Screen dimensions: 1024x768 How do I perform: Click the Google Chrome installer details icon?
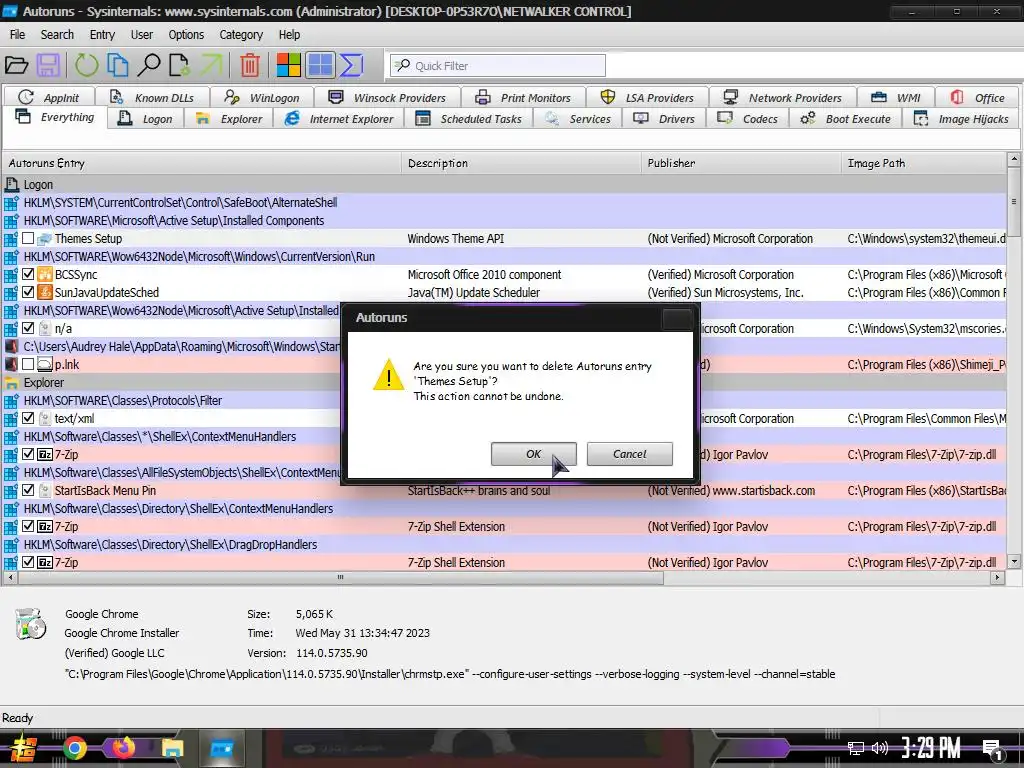point(30,624)
